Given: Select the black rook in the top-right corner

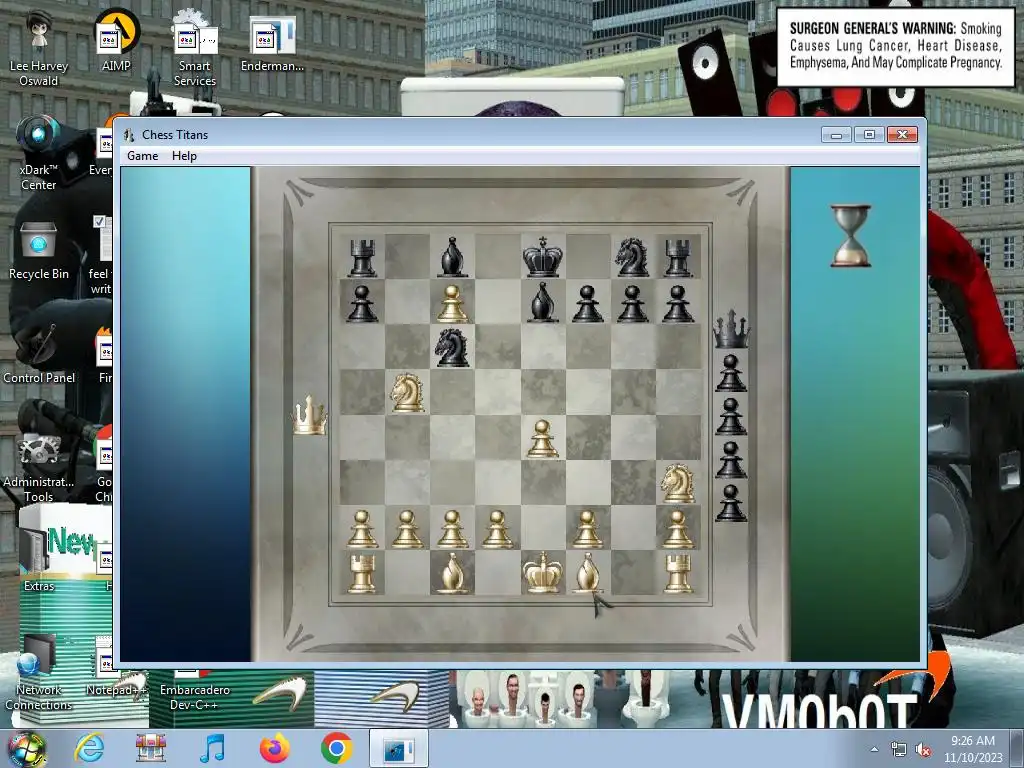Looking at the screenshot, I should [677, 257].
